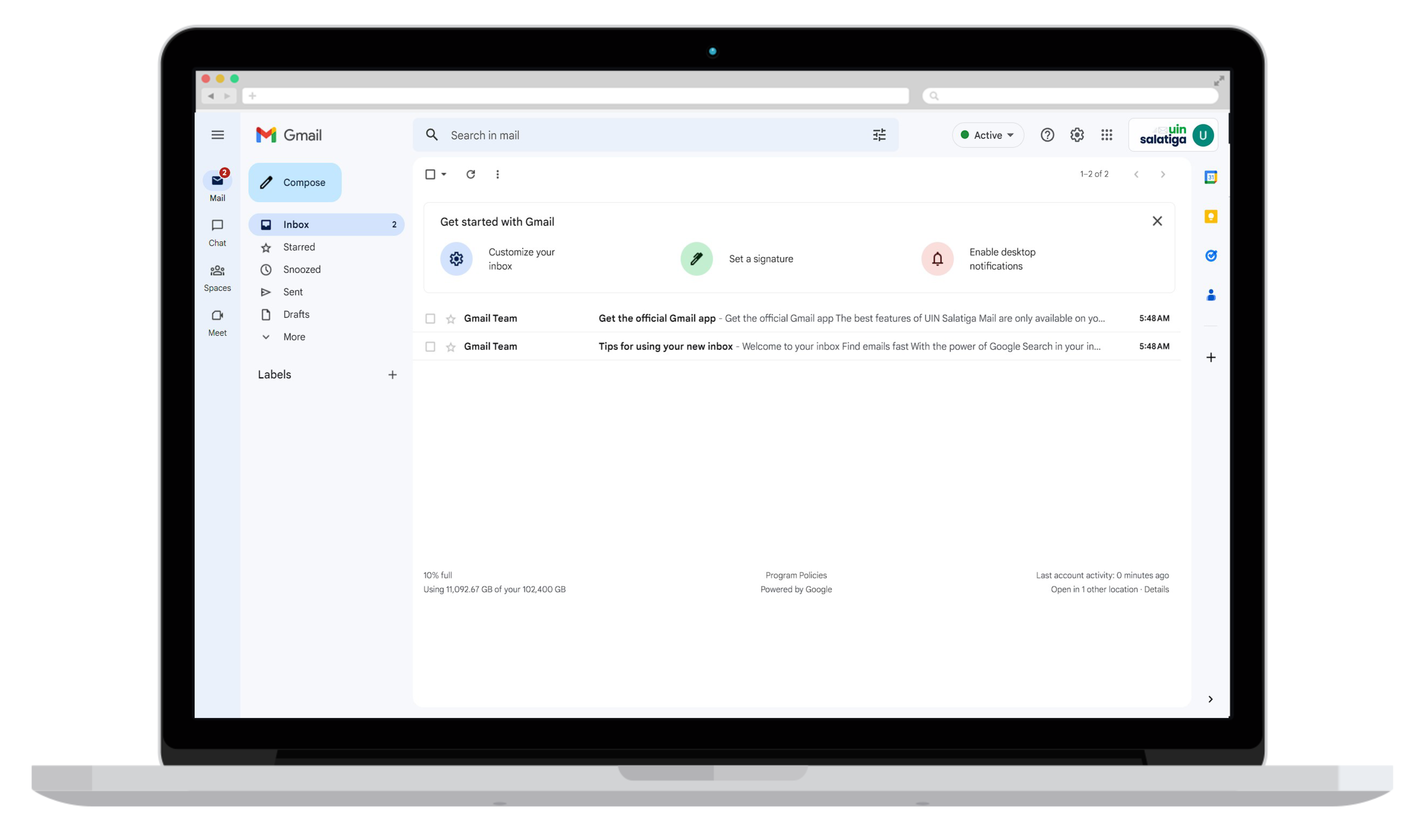Hide the side panel chevron

point(1210,699)
